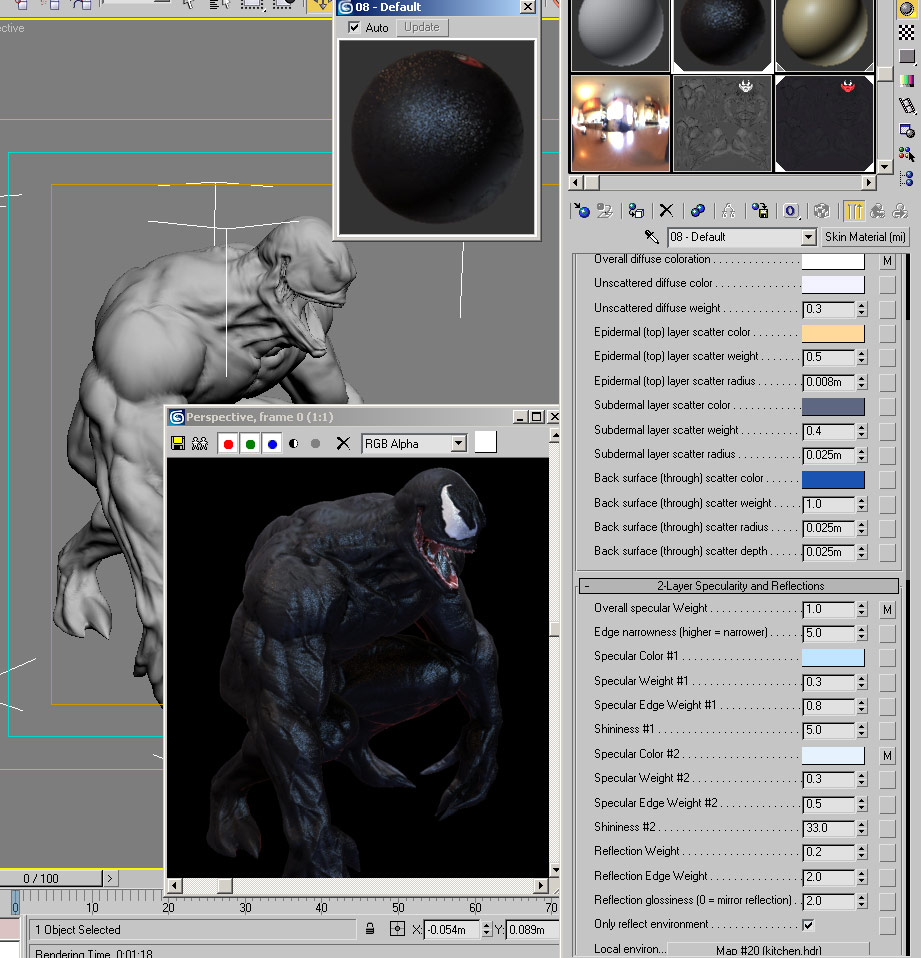Clear the render frame with X icon
This screenshot has height=958, width=921.
[343, 444]
